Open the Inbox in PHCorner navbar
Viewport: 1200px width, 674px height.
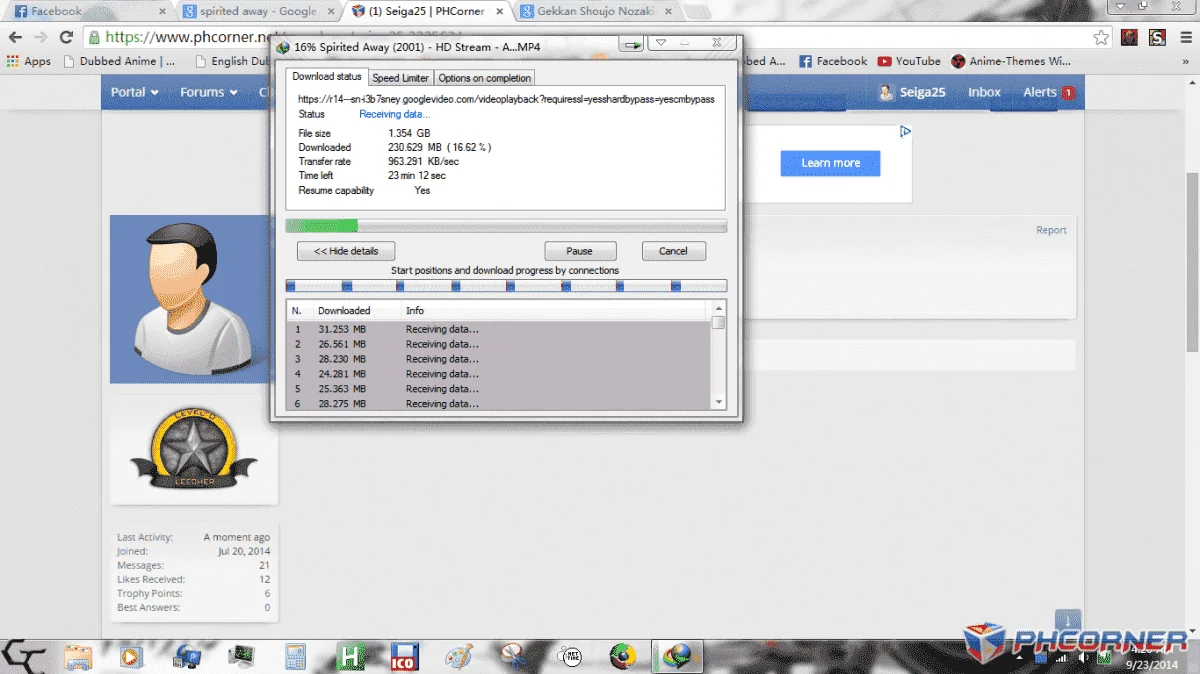click(x=984, y=92)
